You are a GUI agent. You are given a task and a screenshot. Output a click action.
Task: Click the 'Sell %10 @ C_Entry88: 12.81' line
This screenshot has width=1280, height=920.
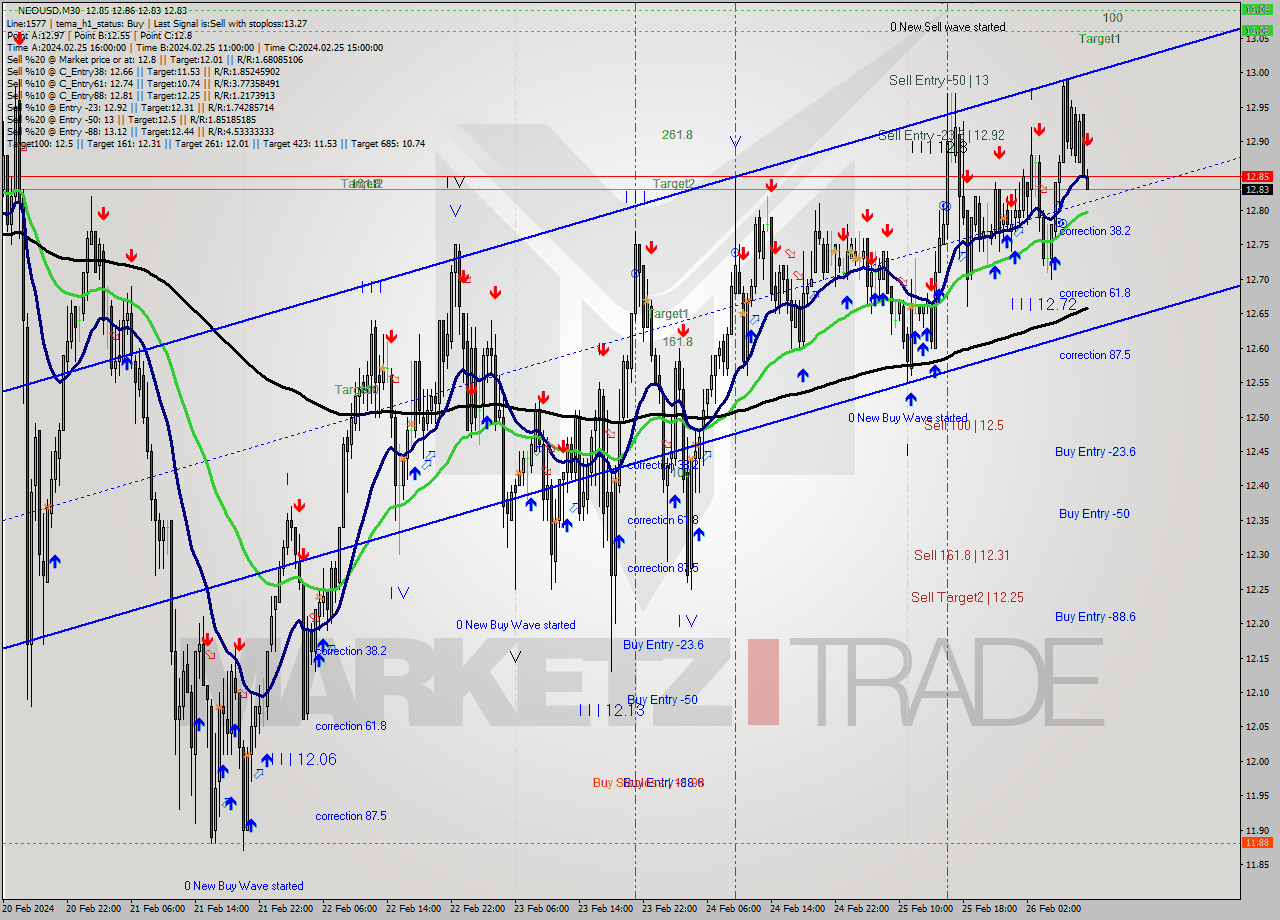(x=140, y=95)
